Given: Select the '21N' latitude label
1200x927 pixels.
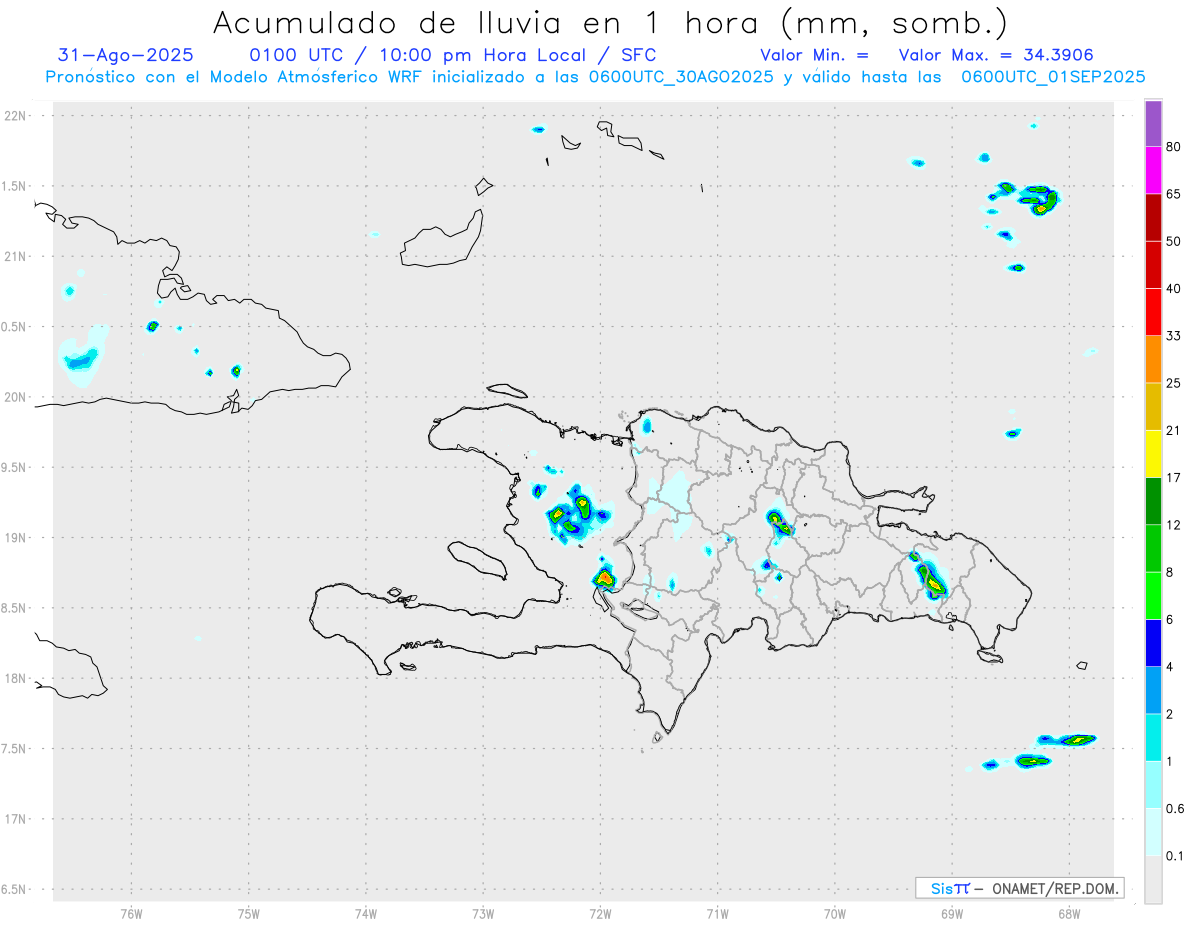Looking at the screenshot, I should pos(16,257).
